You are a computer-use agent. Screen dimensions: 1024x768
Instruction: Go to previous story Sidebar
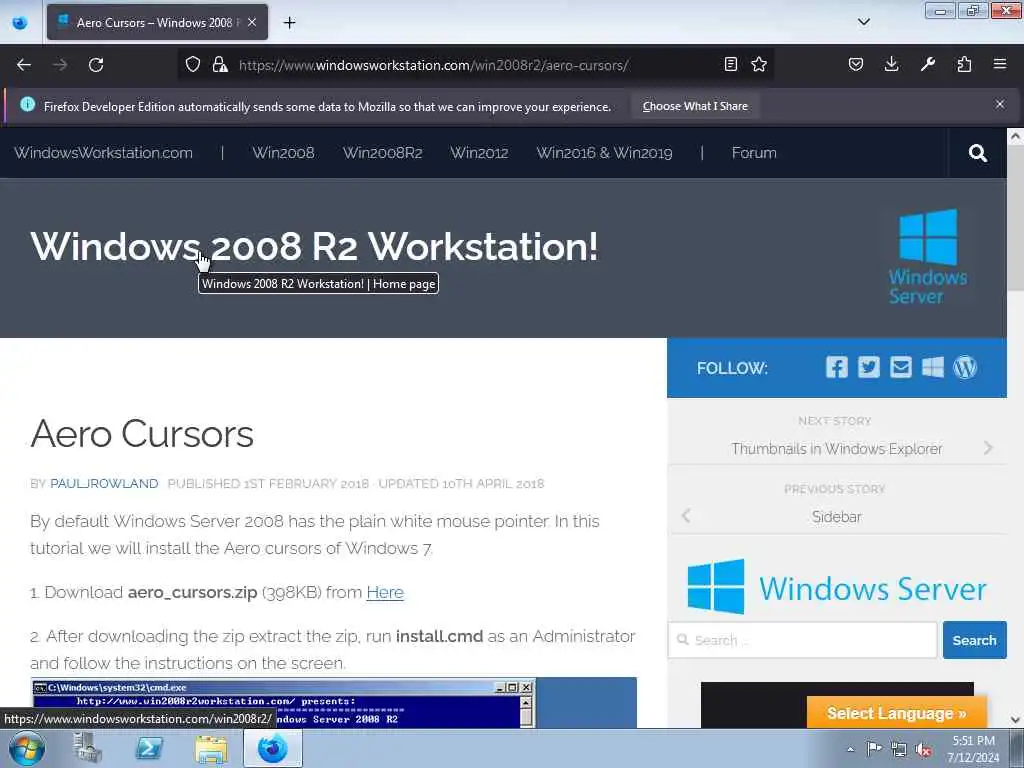pyautogui.click(x=837, y=517)
